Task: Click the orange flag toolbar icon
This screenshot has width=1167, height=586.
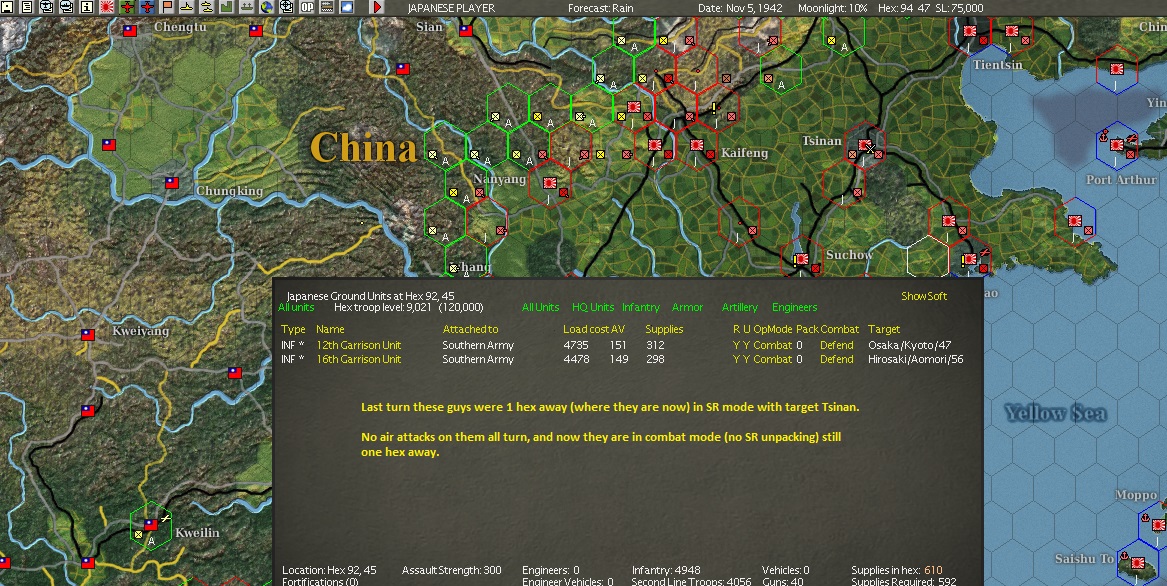Action: 167,7
